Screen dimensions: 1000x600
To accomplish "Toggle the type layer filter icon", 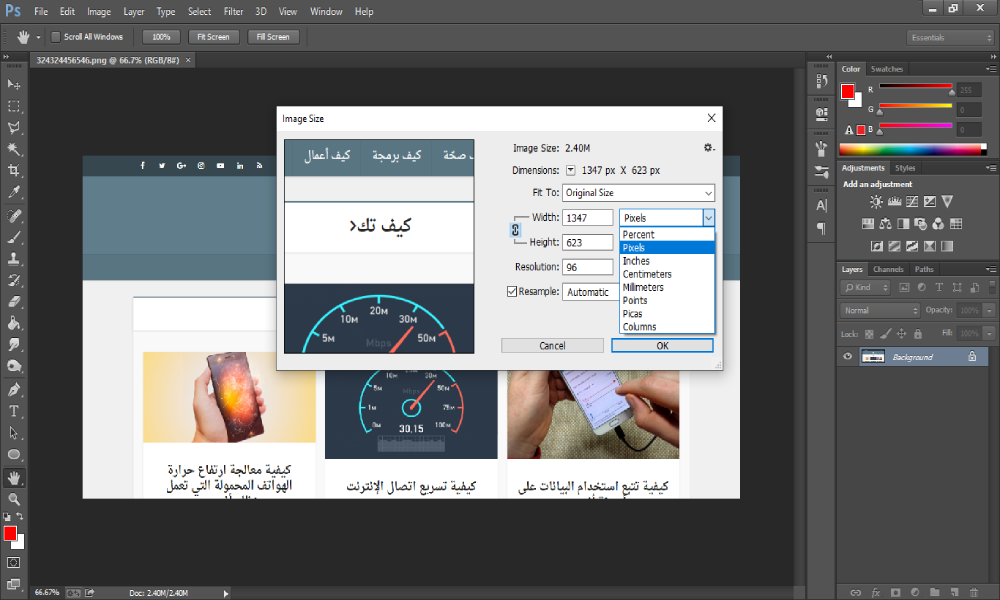I will [939, 288].
